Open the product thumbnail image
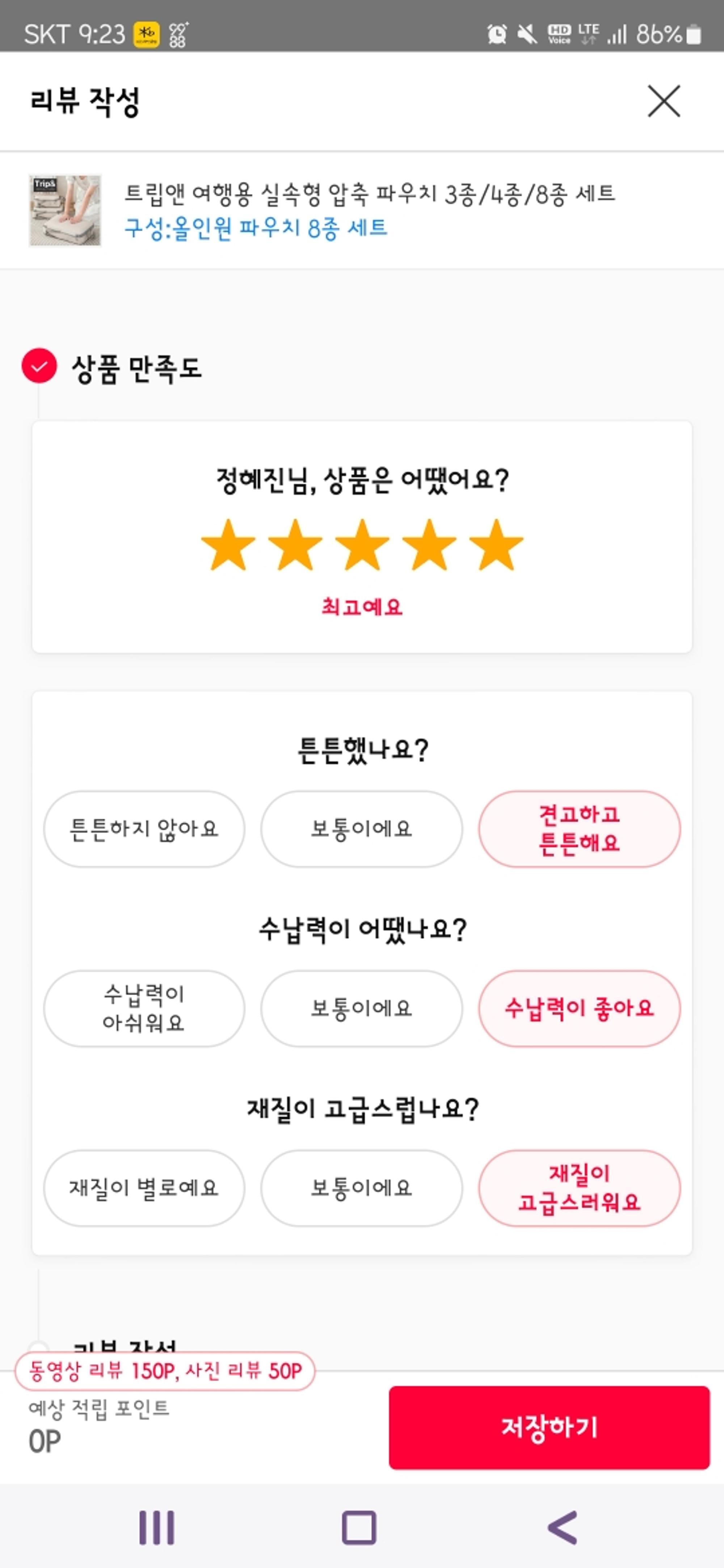Image resolution: width=724 pixels, height=1568 pixels. (65, 211)
